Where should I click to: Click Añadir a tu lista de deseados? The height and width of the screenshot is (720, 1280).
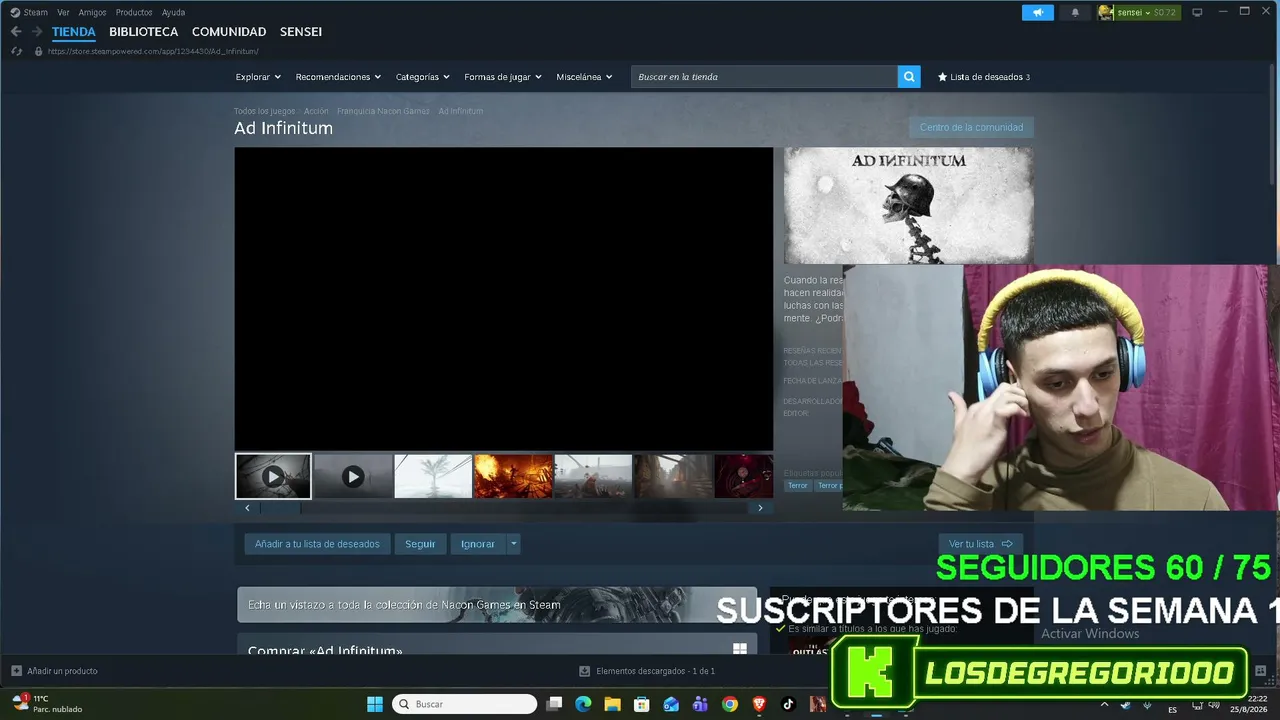point(317,544)
